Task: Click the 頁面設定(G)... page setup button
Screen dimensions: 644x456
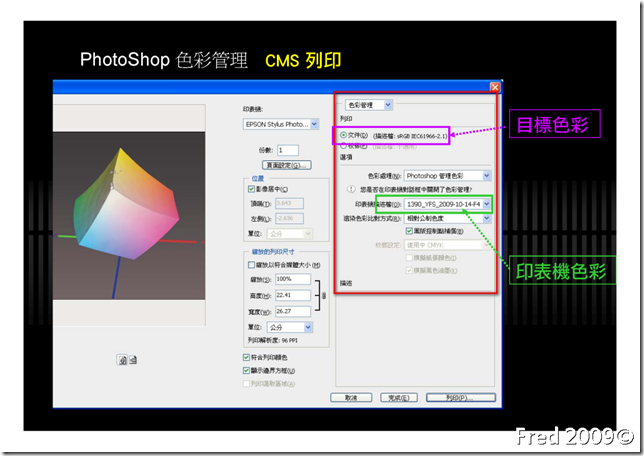Action: (287, 165)
